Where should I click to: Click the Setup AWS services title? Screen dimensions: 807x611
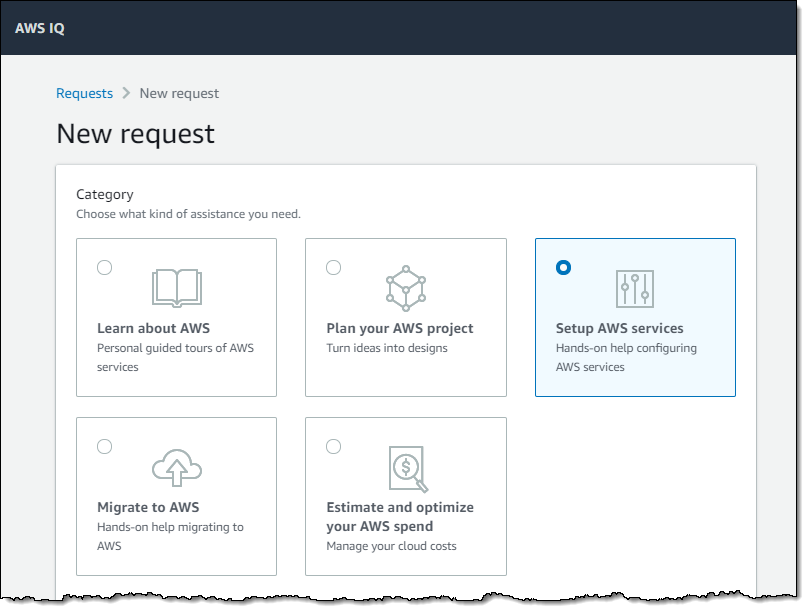[620, 328]
